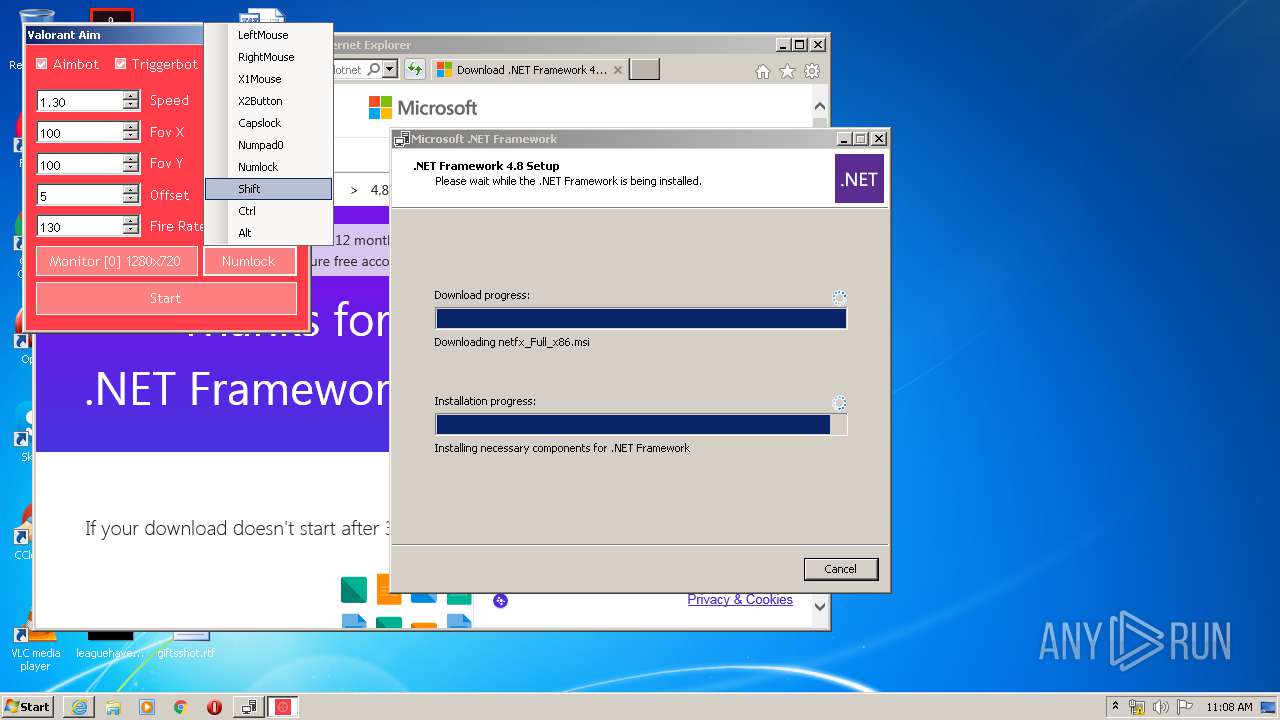
Task: Cancel the .NET Framework setup
Action: 841,569
